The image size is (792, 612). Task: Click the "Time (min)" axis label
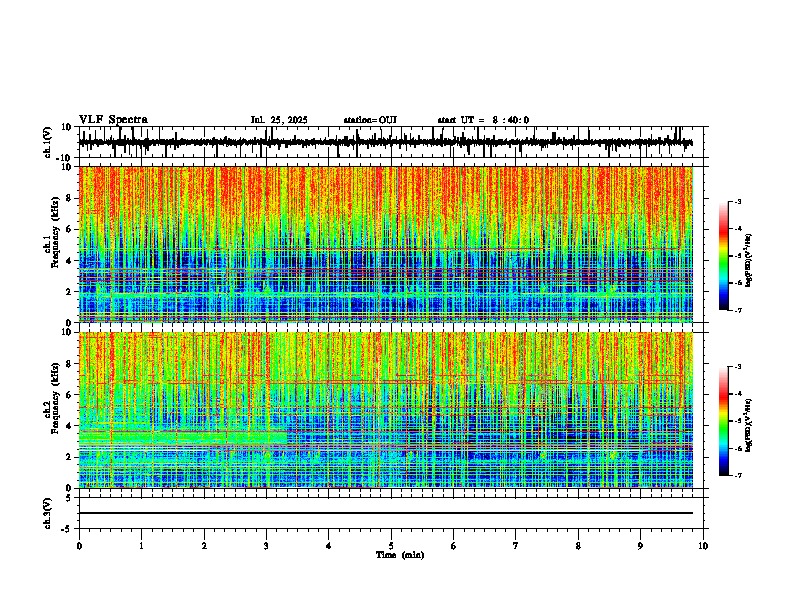click(x=400, y=555)
